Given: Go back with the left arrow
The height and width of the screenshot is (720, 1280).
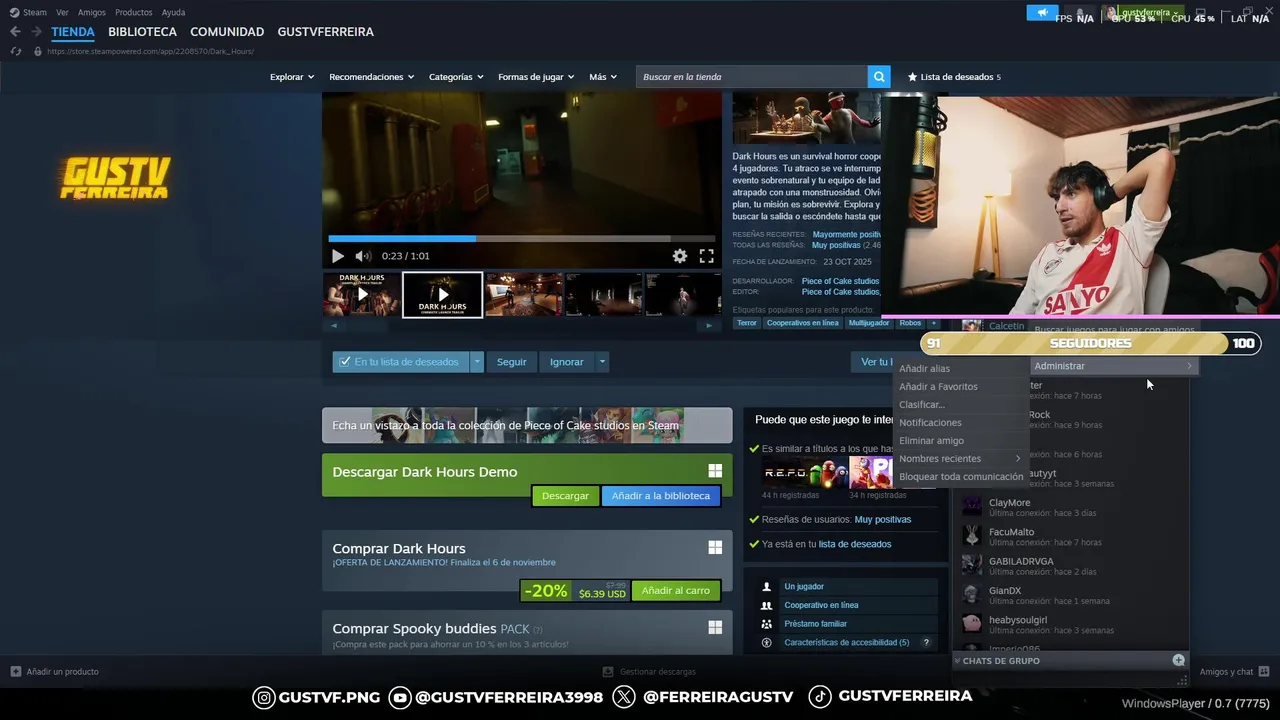Looking at the screenshot, I should (x=15, y=32).
